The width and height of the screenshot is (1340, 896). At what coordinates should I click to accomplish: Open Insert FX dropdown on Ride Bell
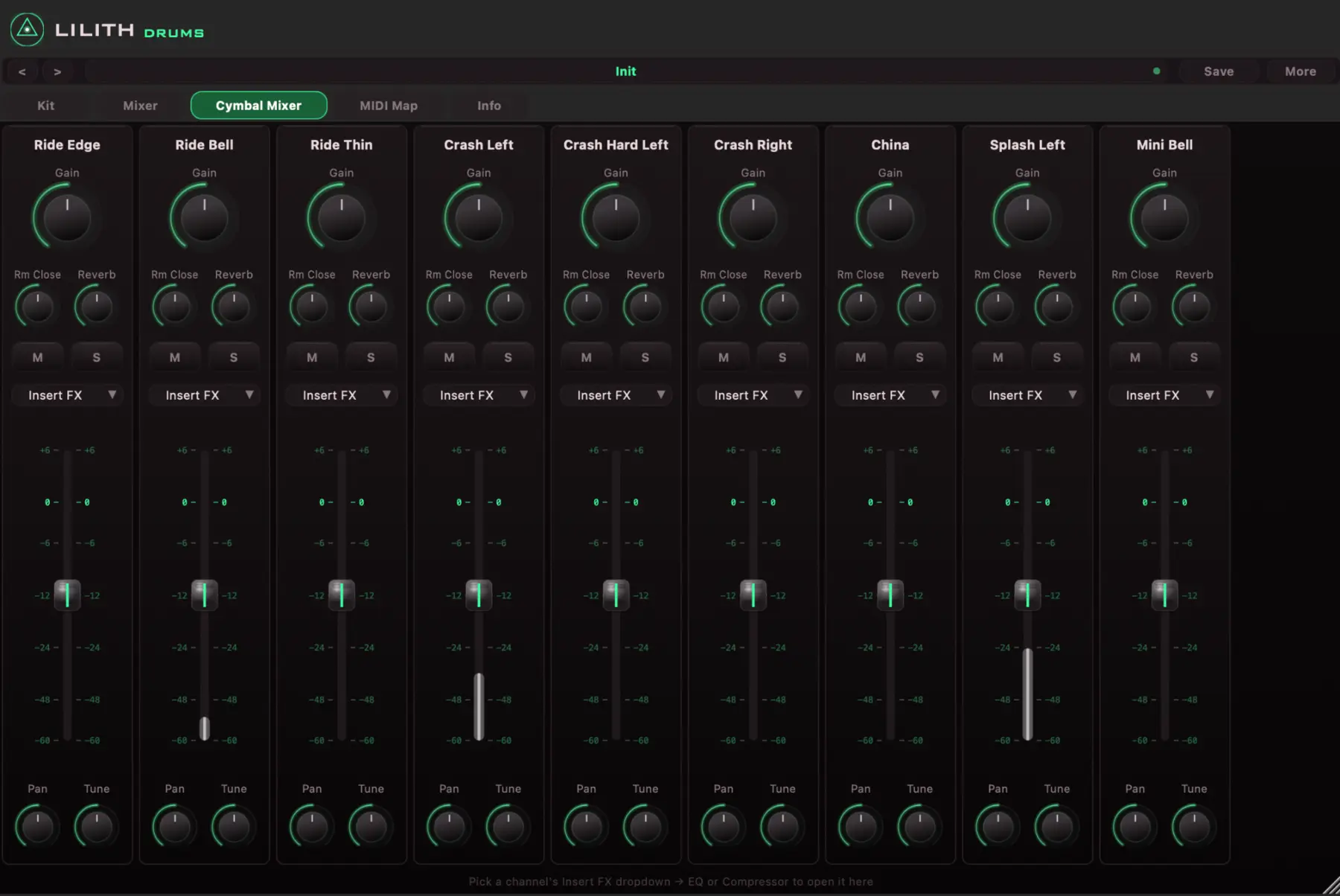click(x=204, y=395)
